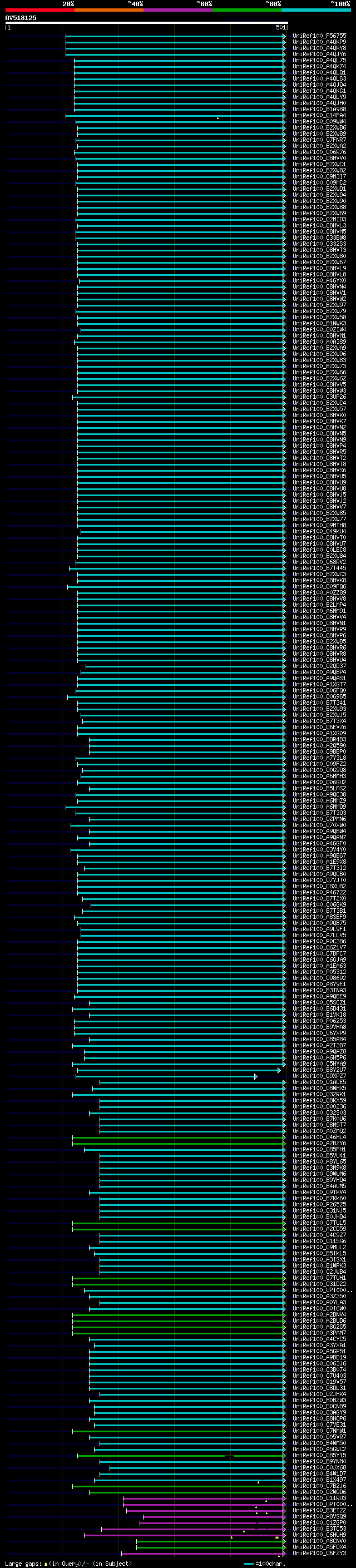Select the UniRef100_C8XU82 label
The height and width of the screenshot is (1568, 356).
(x=319, y=886)
